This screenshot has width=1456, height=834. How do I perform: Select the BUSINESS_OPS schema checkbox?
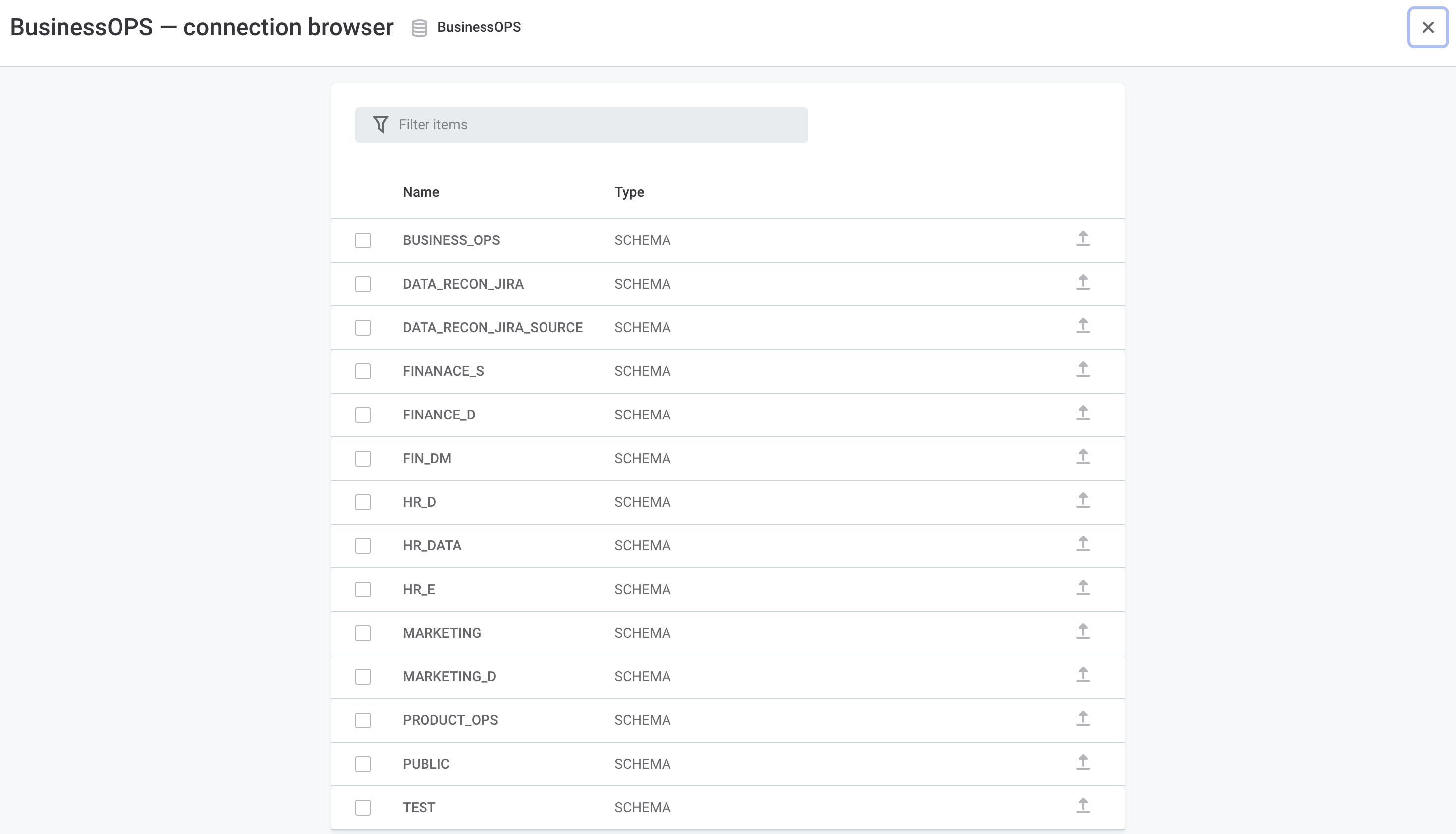point(363,240)
